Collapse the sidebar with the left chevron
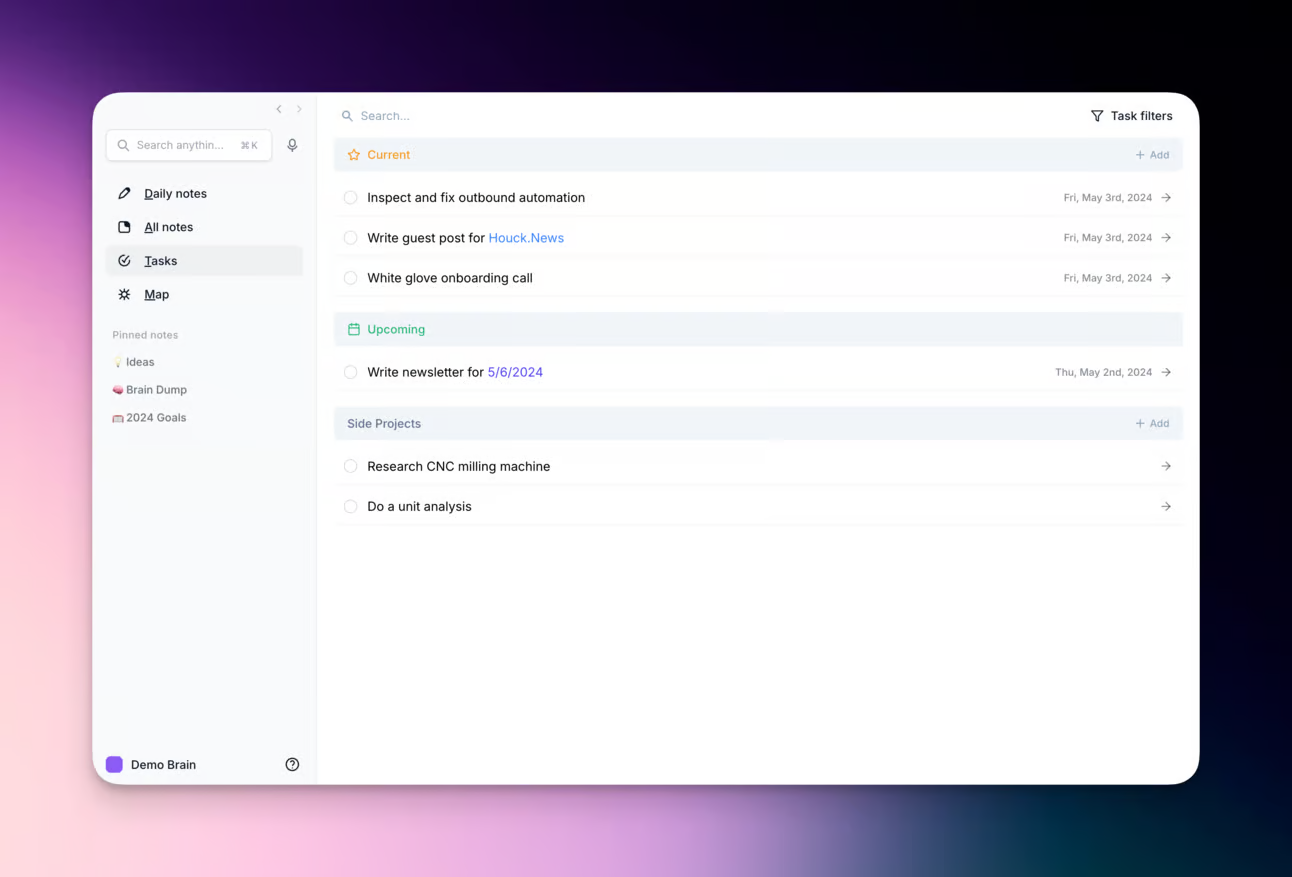Screen dimensions: 1292x877 (x=278, y=109)
